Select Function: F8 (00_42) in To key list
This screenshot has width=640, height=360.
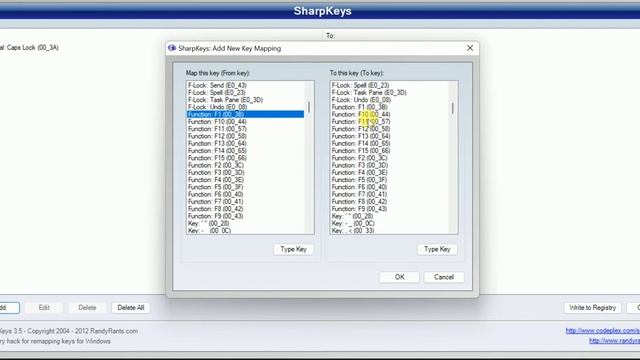[x=389, y=202]
